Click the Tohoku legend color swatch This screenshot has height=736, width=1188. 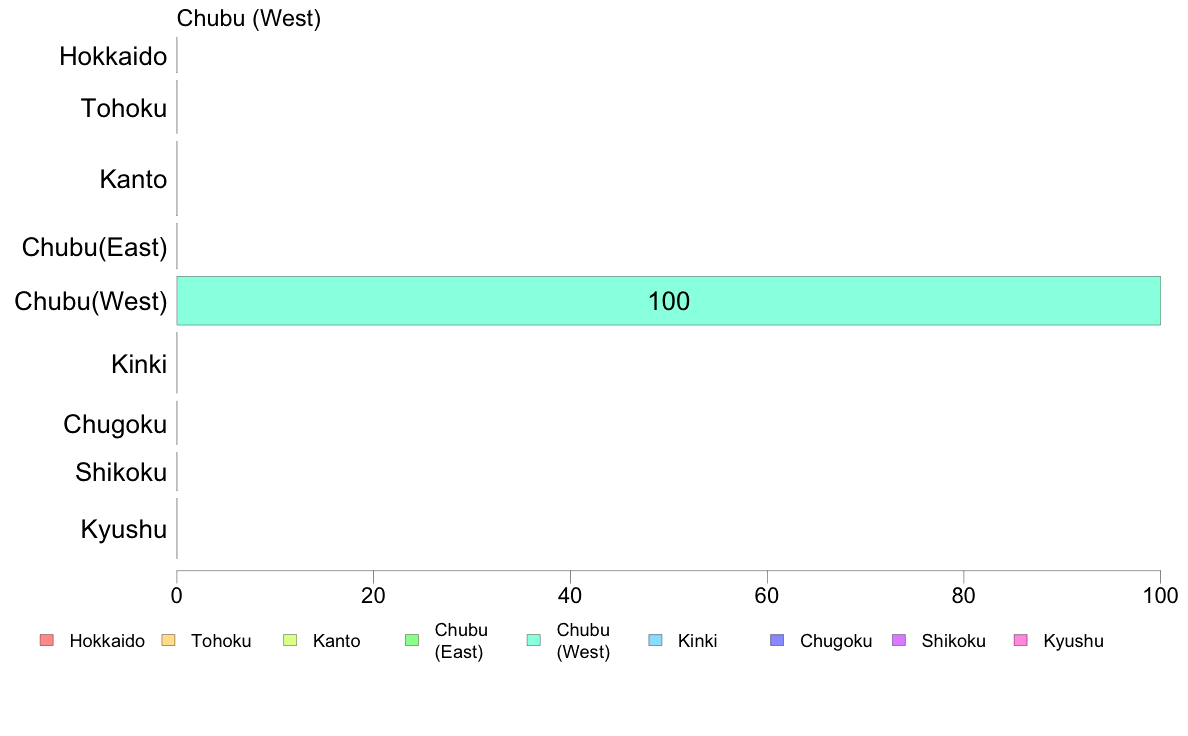[x=168, y=640]
